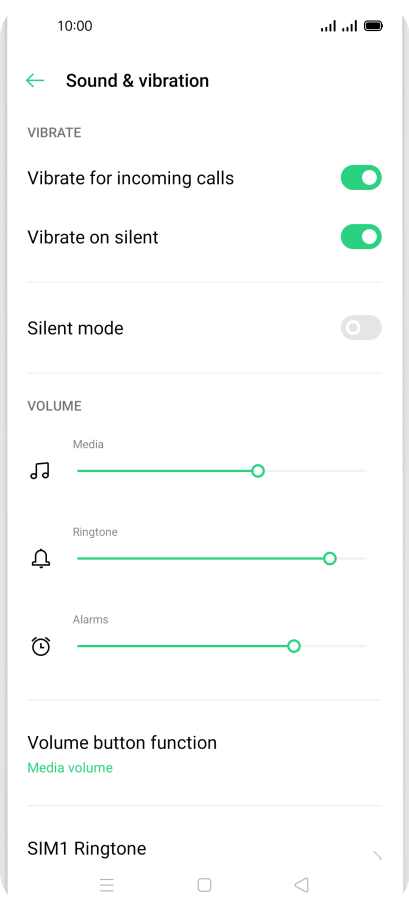Viewport: 409px width, 910px height.
Task: Click the Alarms volume slider handle
Action: tap(294, 646)
